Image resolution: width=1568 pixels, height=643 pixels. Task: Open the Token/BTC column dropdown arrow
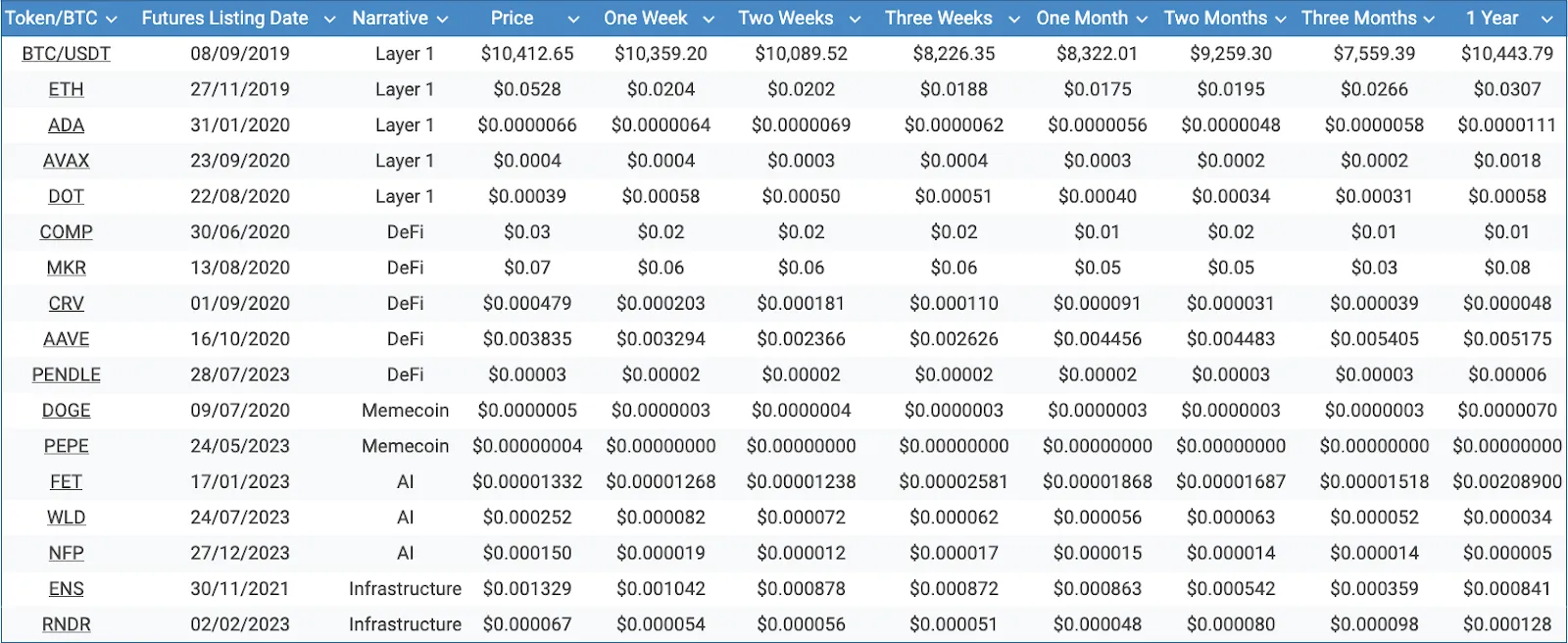(x=111, y=20)
